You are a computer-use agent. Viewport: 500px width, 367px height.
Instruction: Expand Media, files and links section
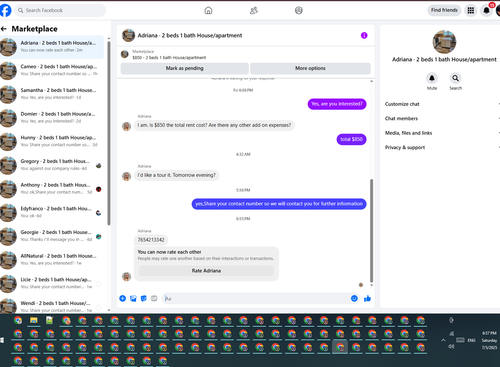442,133
